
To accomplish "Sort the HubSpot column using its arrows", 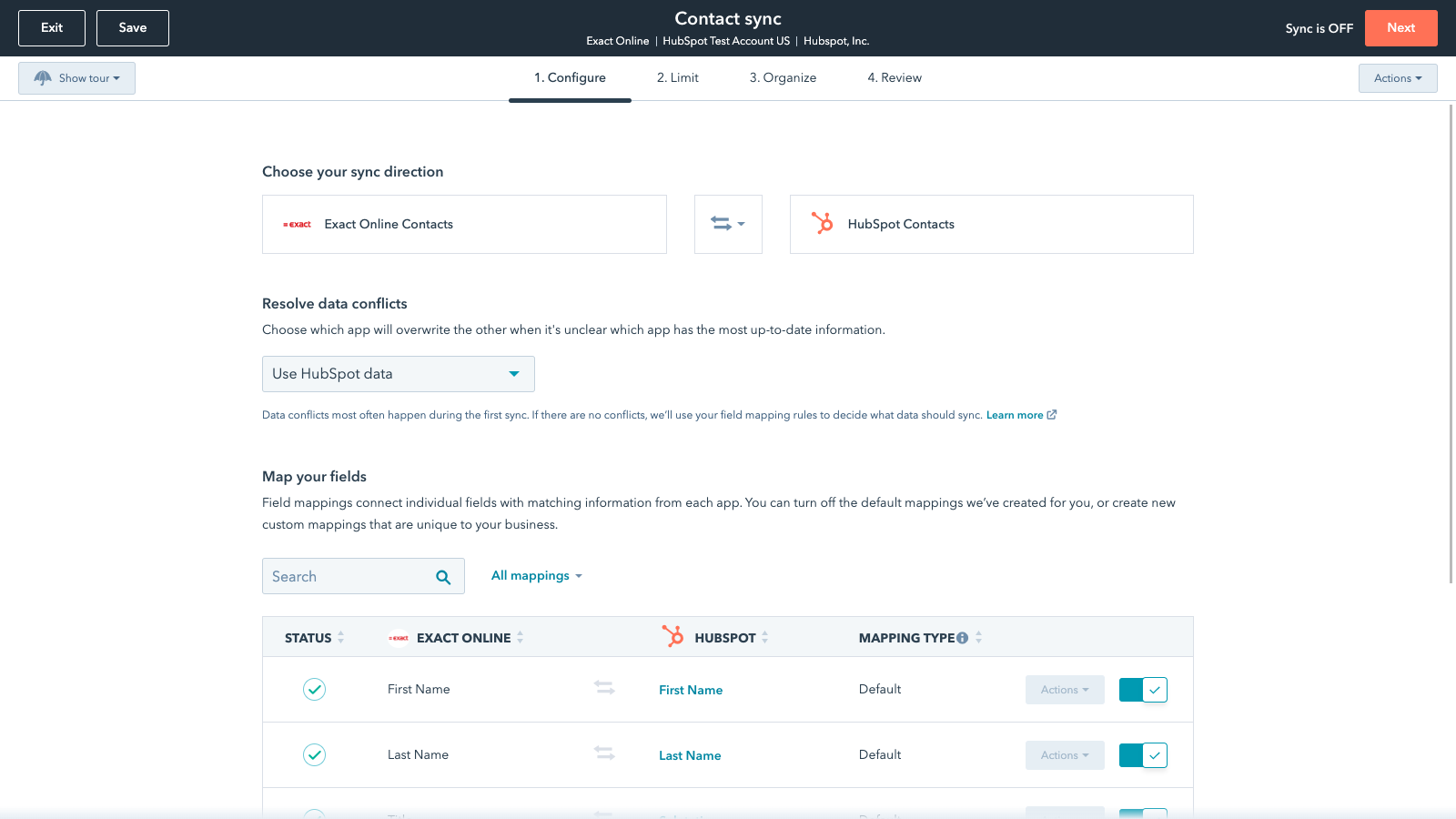I will click(765, 638).
